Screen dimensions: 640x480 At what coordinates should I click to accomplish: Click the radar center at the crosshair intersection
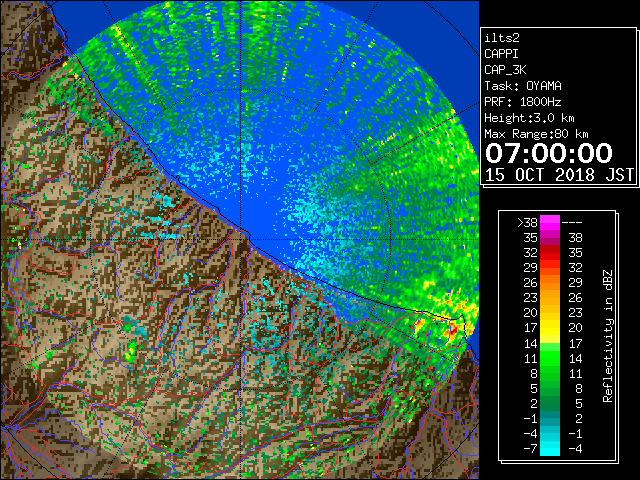point(241,239)
